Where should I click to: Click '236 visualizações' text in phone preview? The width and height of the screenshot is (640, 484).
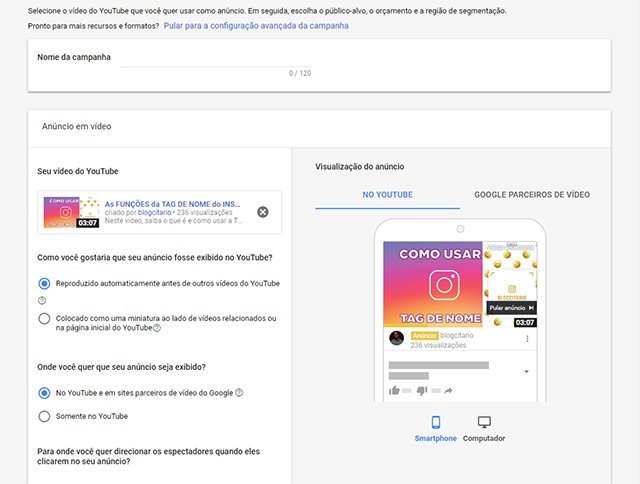438,345
